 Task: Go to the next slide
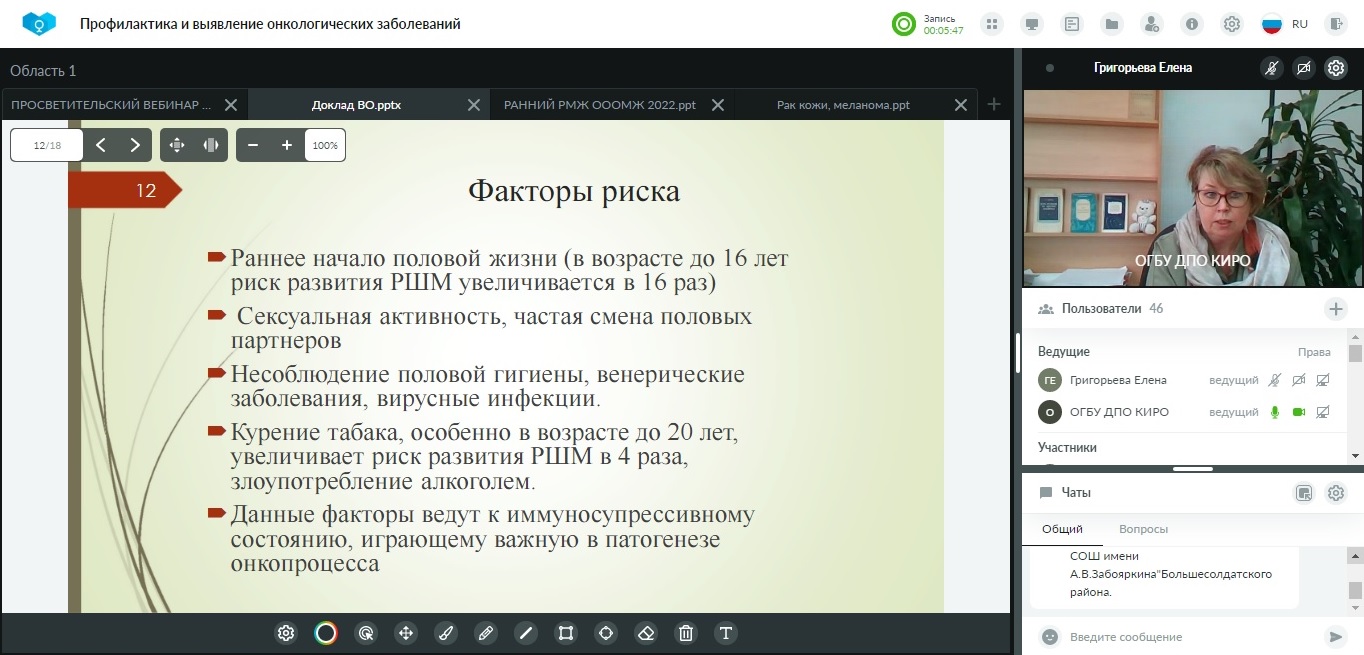(135, 145)
